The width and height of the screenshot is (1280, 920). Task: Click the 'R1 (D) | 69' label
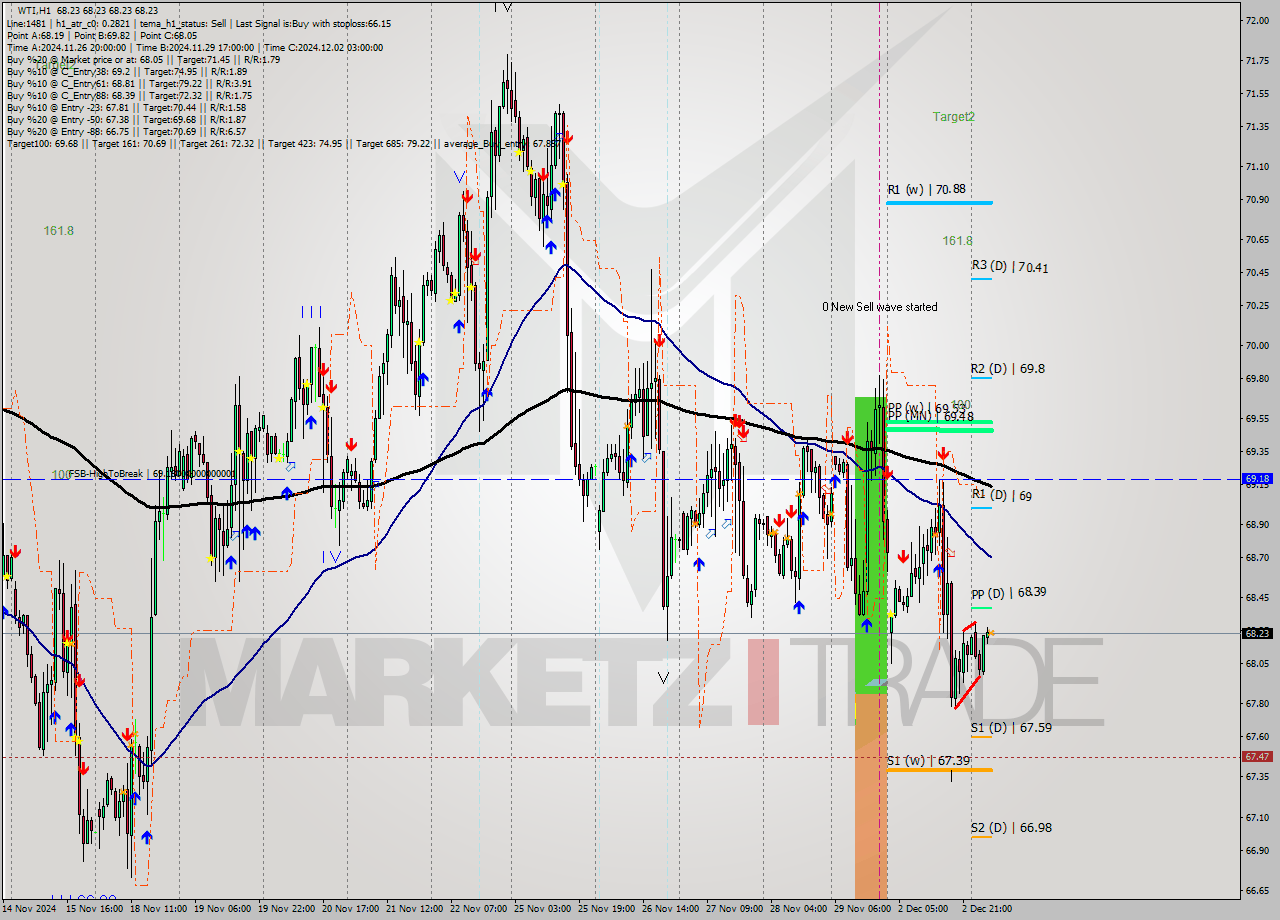point(1002,495)
